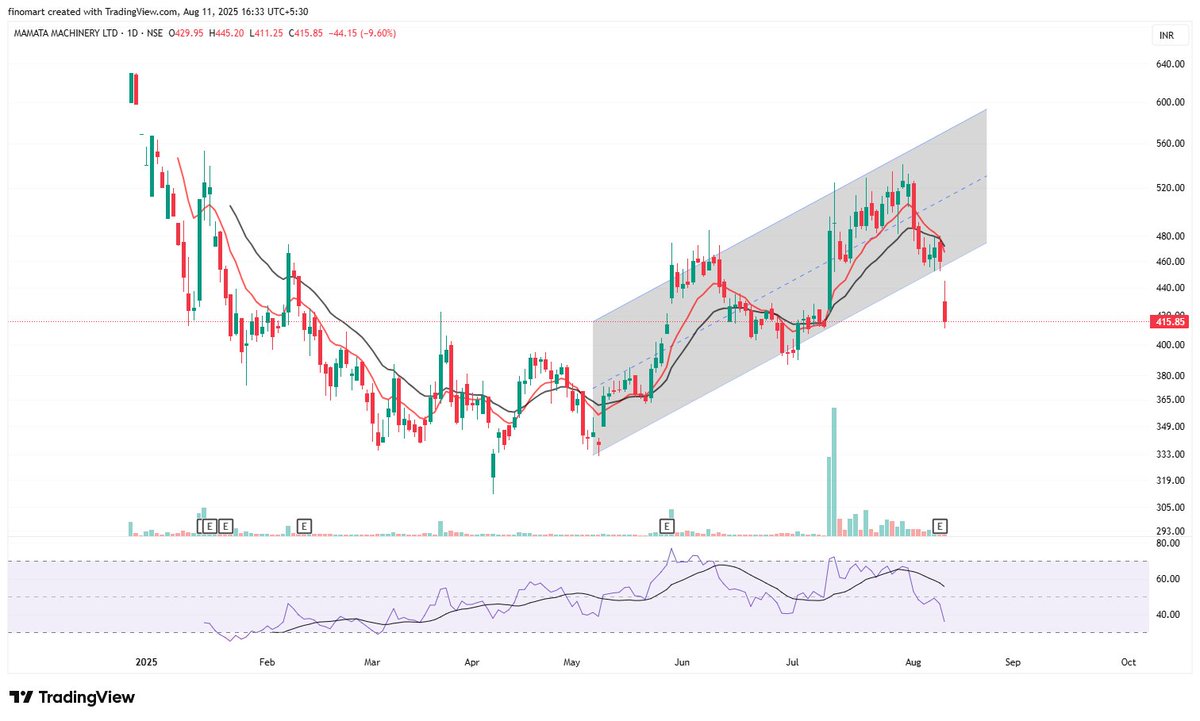Click the E earnings marker near early March
The width and height of the screenshot is (1200, 721).
click(303, 525)
